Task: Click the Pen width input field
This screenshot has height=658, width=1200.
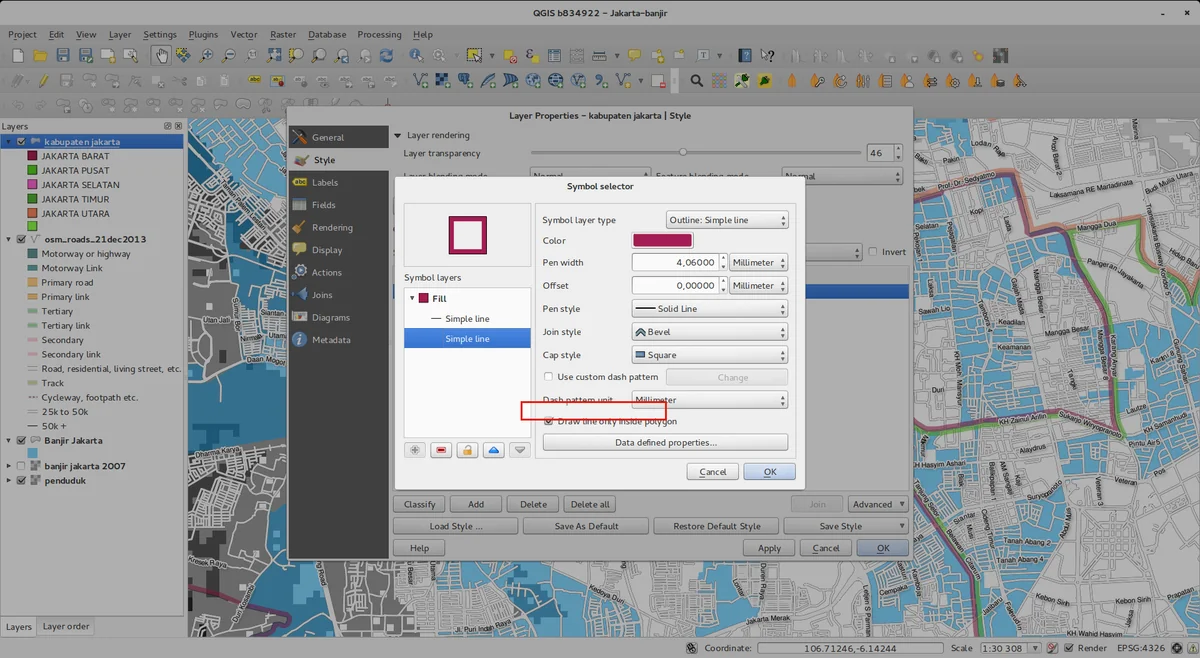Action: pos(677,263)
